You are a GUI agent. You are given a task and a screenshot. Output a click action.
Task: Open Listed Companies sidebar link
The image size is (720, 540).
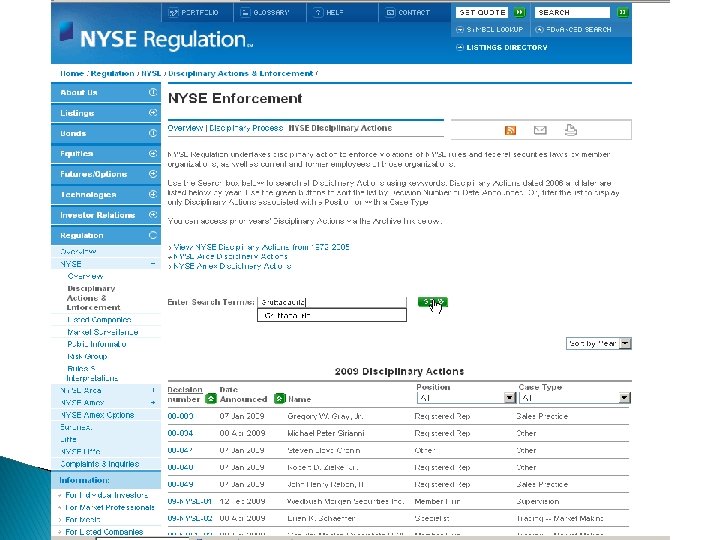99,320
